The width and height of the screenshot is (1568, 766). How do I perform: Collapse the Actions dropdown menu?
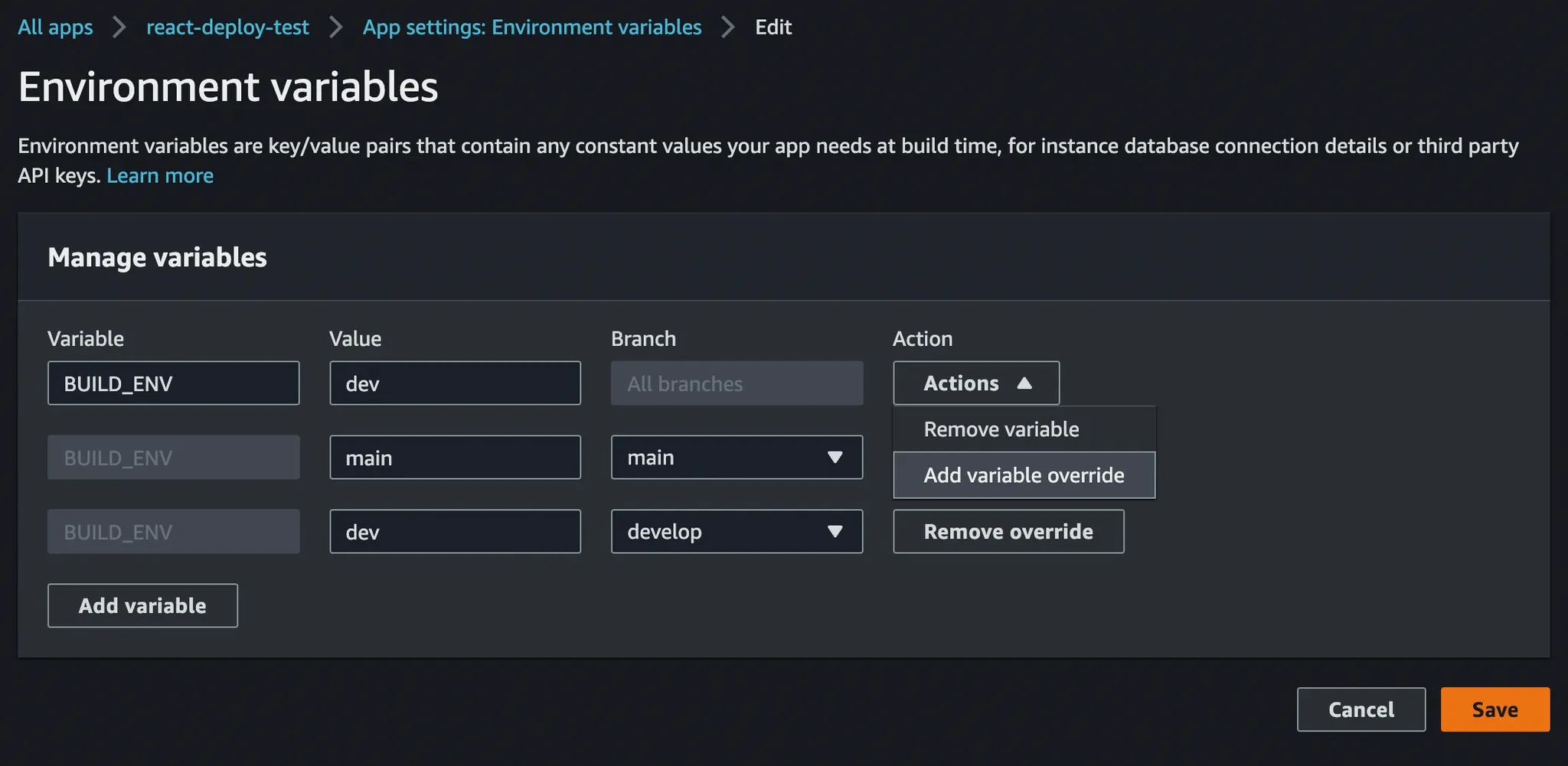pos(975,383)
